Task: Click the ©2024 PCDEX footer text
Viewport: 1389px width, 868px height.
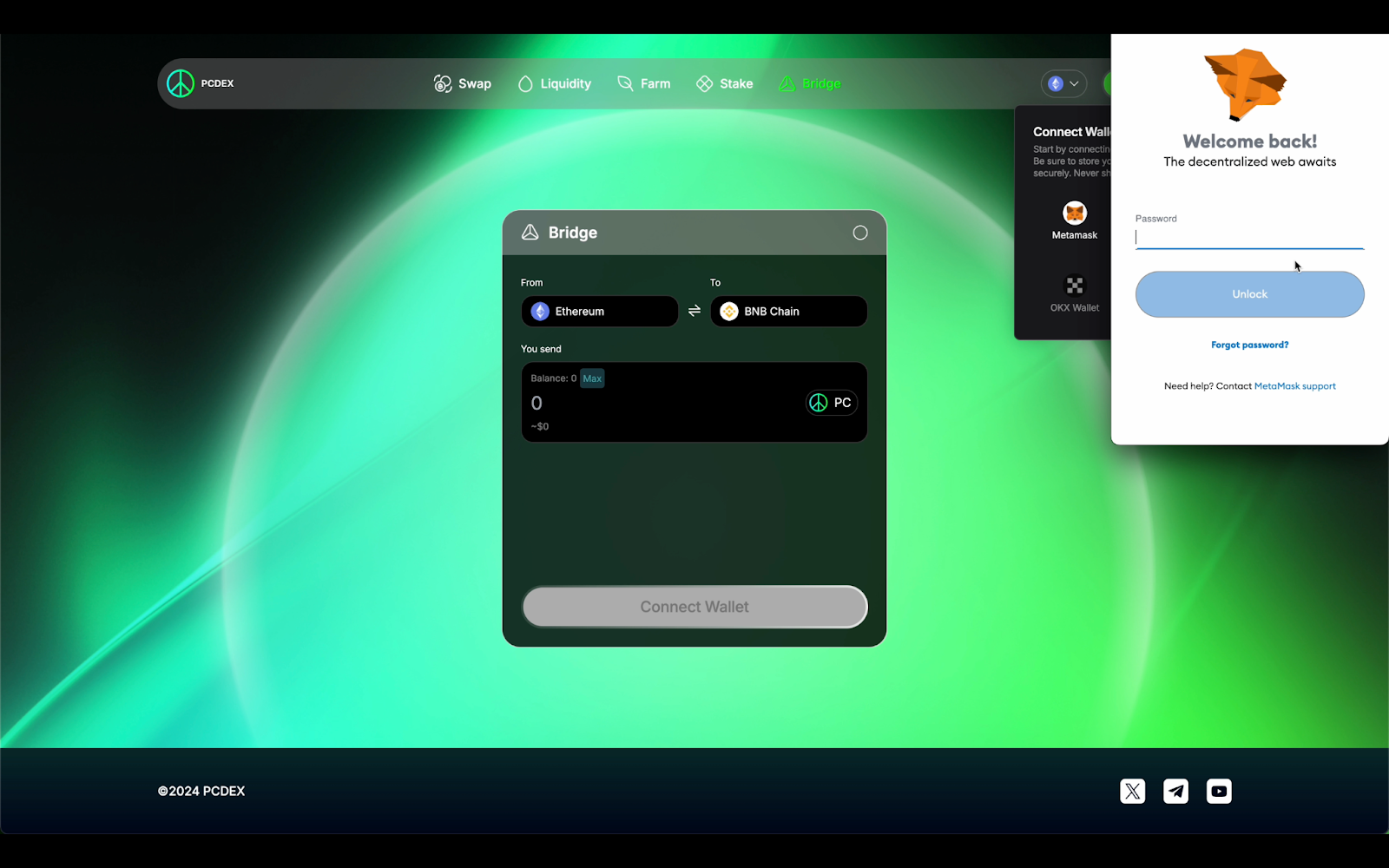Action: pos(201,791)
